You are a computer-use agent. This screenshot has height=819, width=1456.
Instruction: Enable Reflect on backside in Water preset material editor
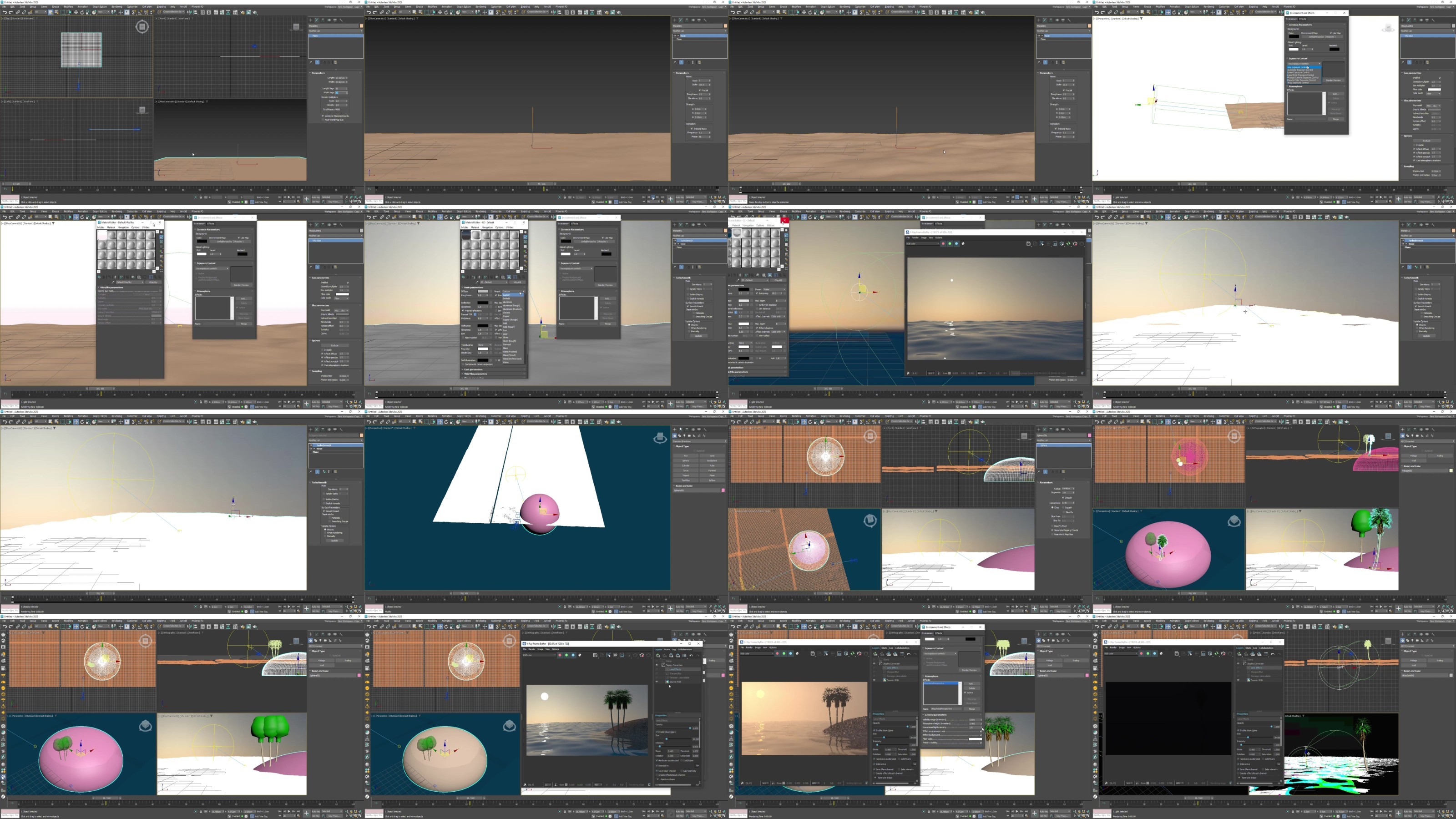tap(758, 305)
